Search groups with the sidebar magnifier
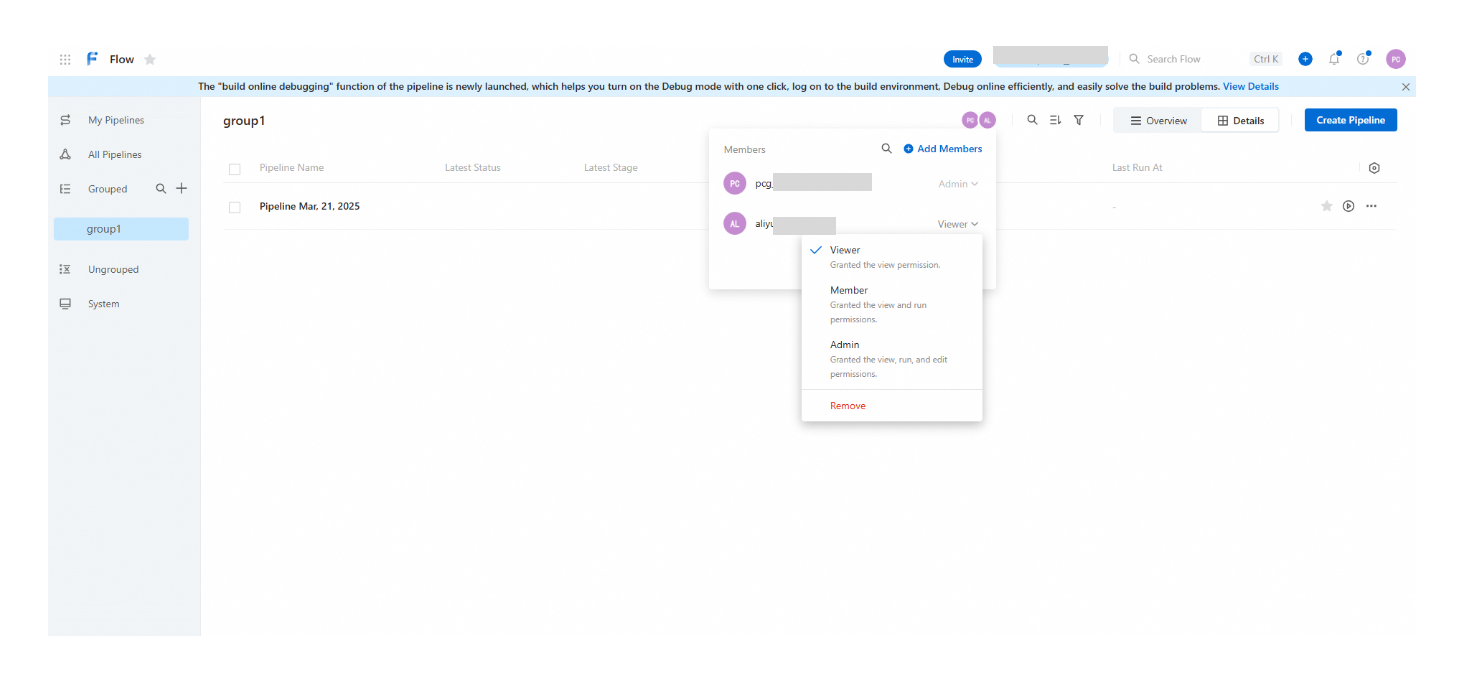1463x681 pixels. (x=161, y=188)
